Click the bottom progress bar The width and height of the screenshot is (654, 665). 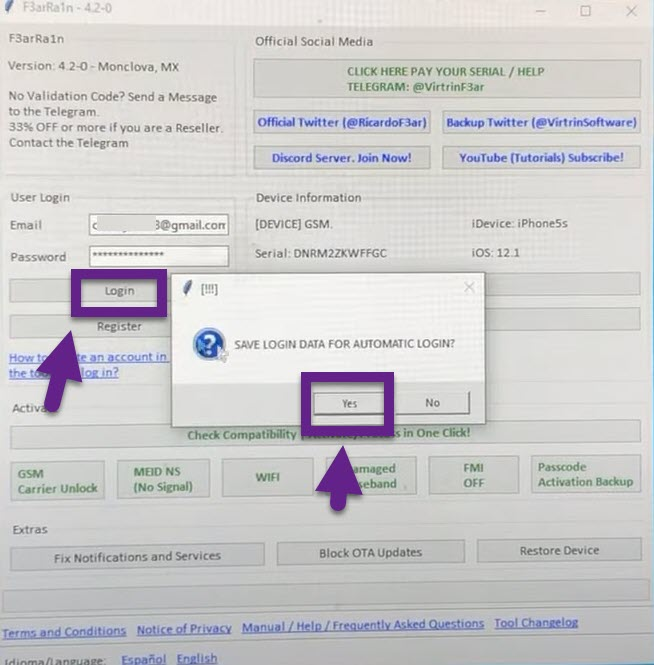coord(326,595)
